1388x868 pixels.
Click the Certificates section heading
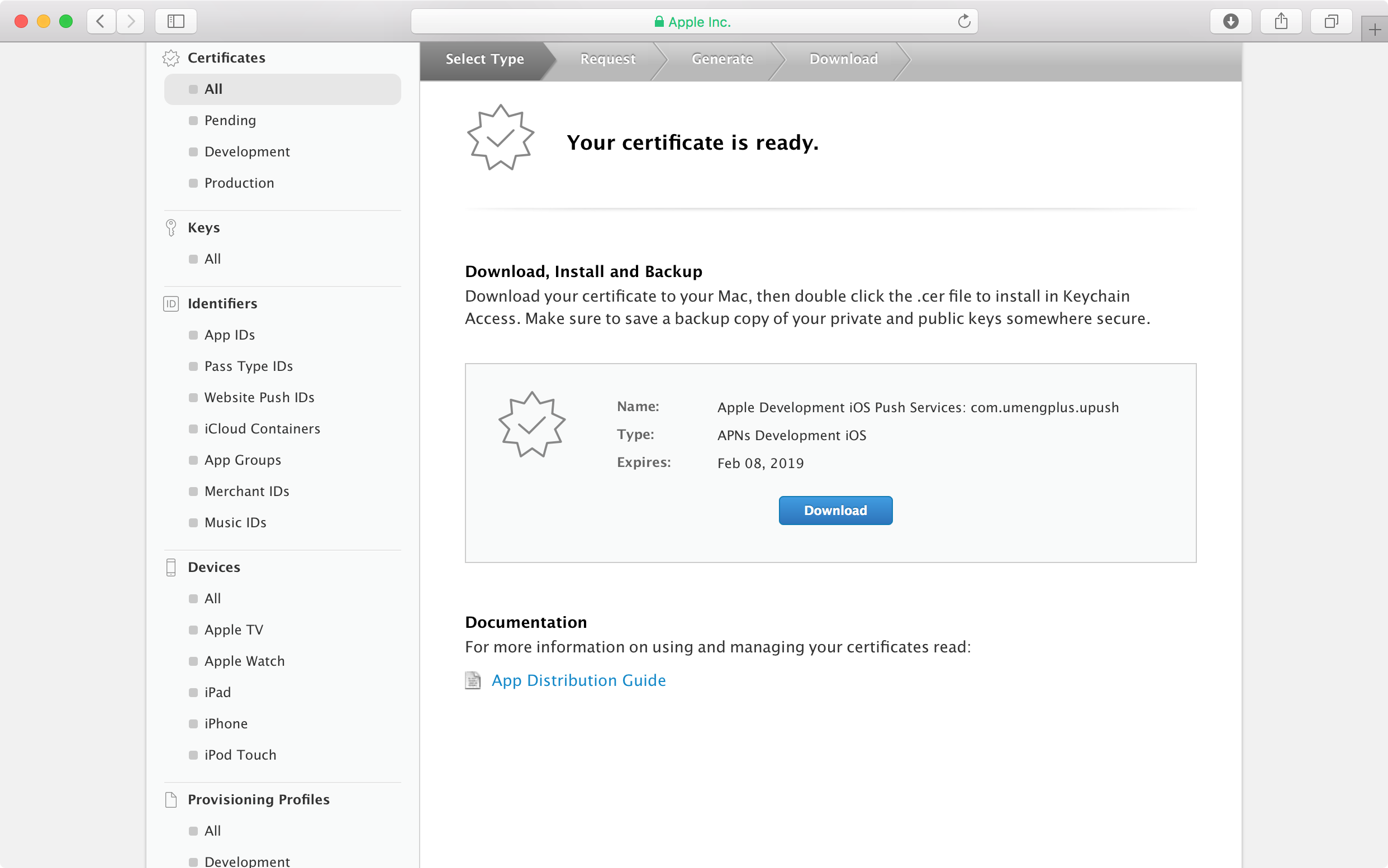coord(226,58)
